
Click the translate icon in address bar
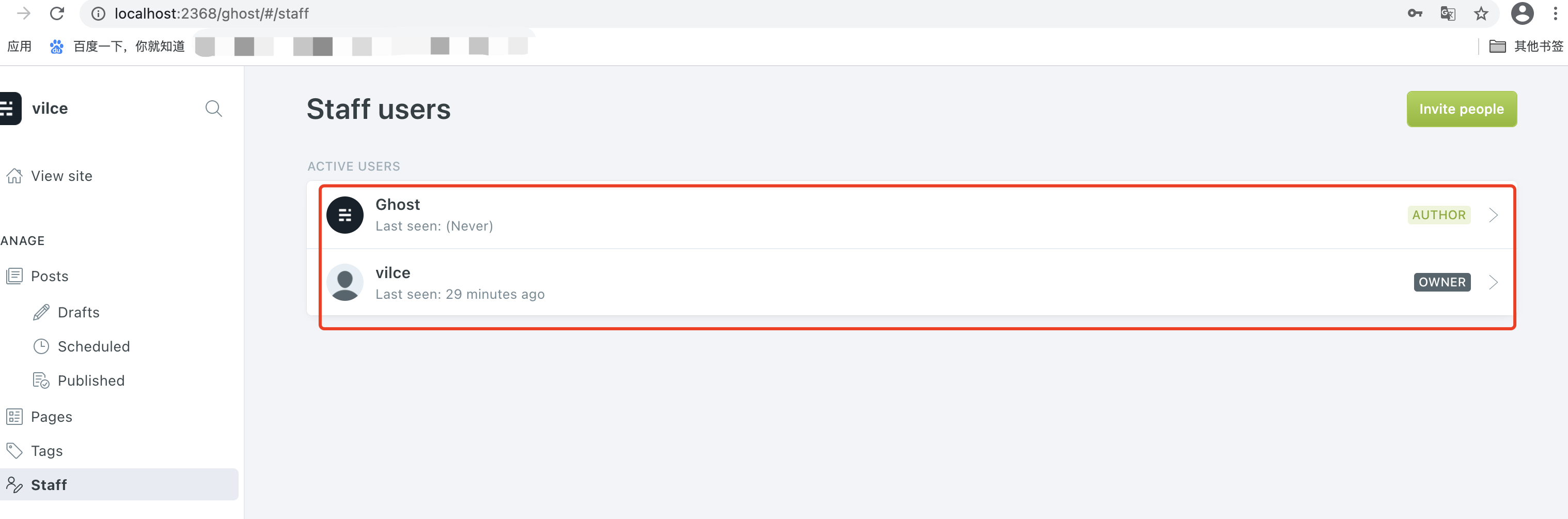coord(1448,13)
